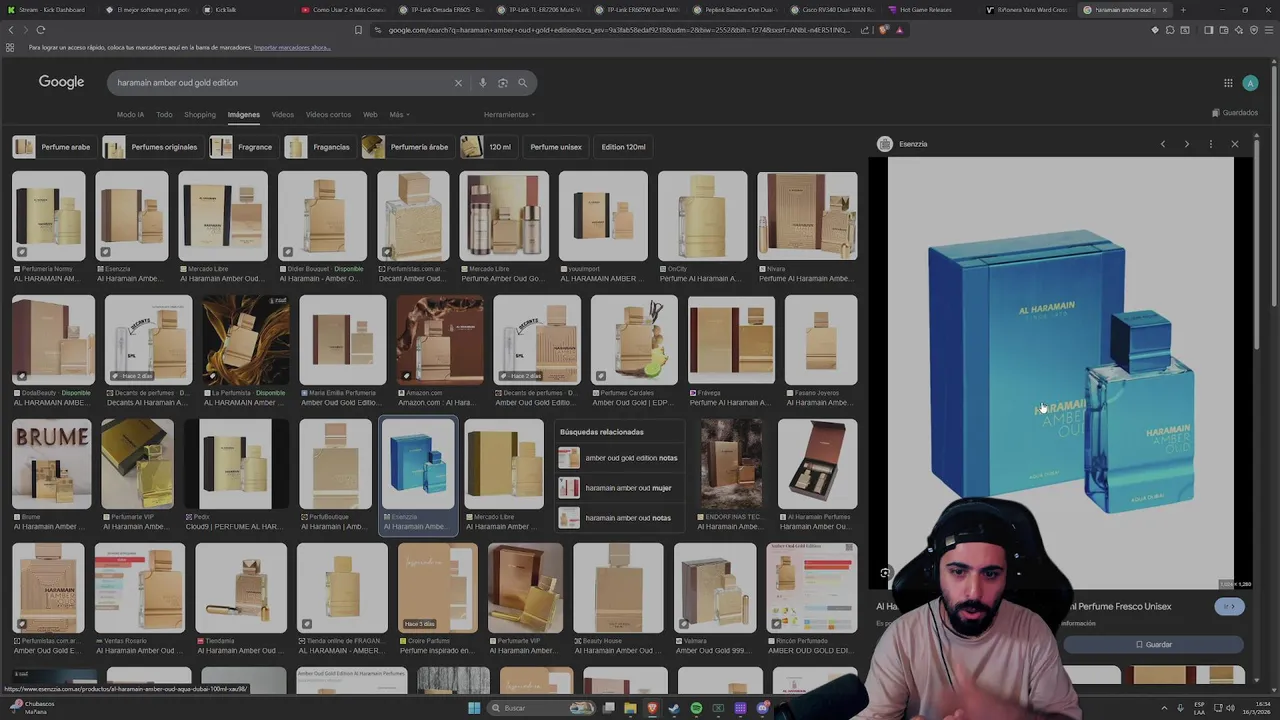The height and width of the screenshot is (720, 1280).
Task: Switch to Videos tab
Action: 283,115
